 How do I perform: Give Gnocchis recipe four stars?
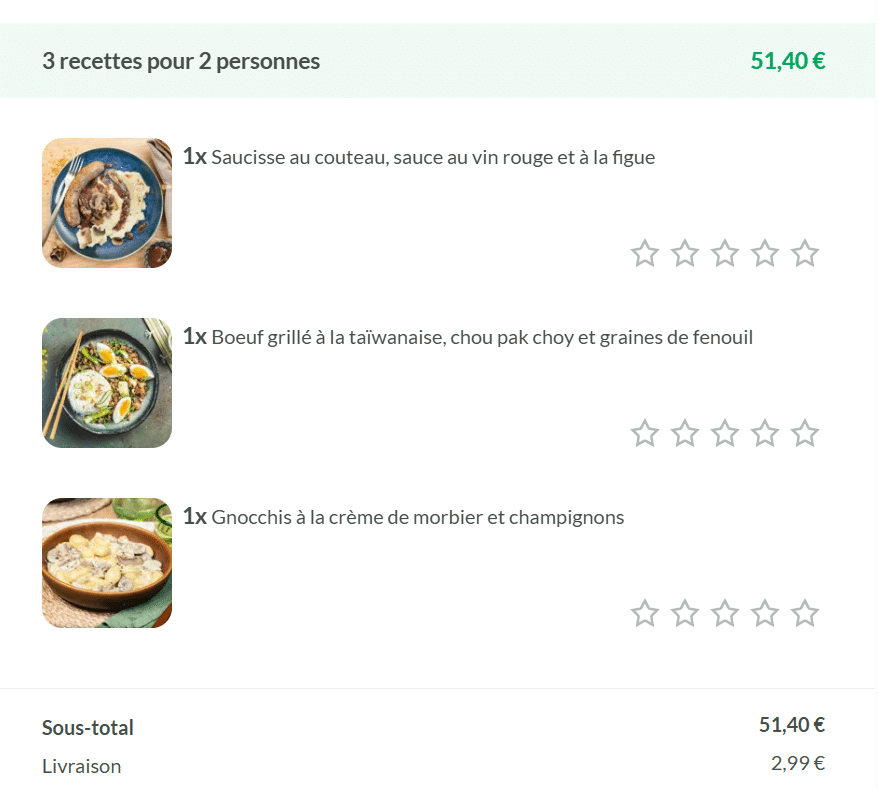click(765, 614)
